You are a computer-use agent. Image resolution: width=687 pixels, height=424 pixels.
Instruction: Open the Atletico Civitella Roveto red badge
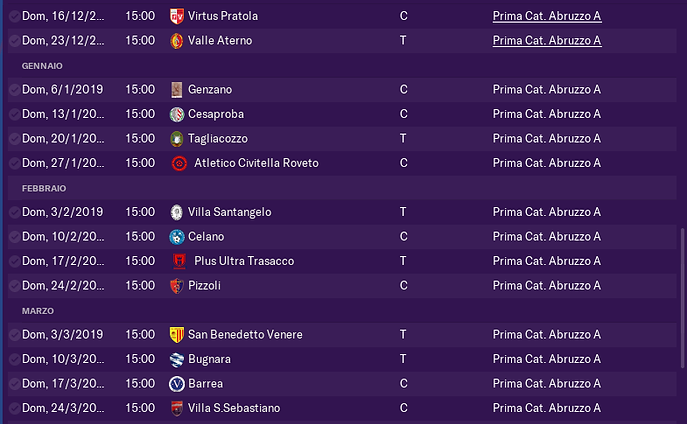coord(179,163)
